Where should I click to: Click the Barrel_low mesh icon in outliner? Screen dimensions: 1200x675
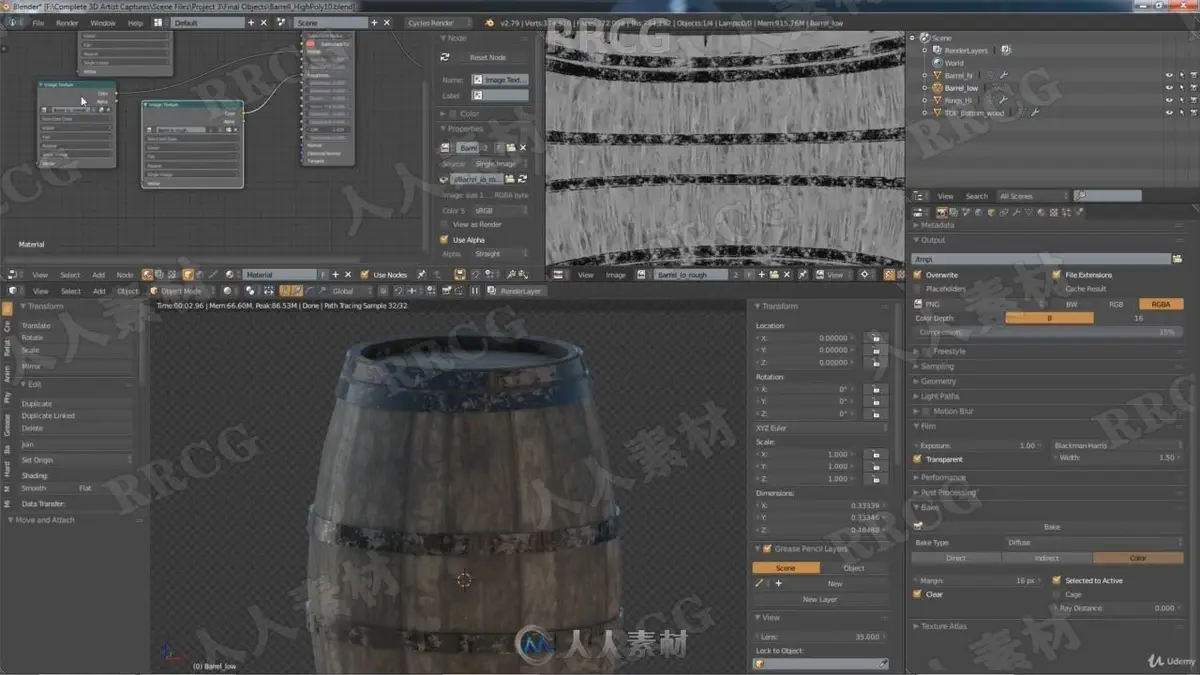click(x=937, y=88)
